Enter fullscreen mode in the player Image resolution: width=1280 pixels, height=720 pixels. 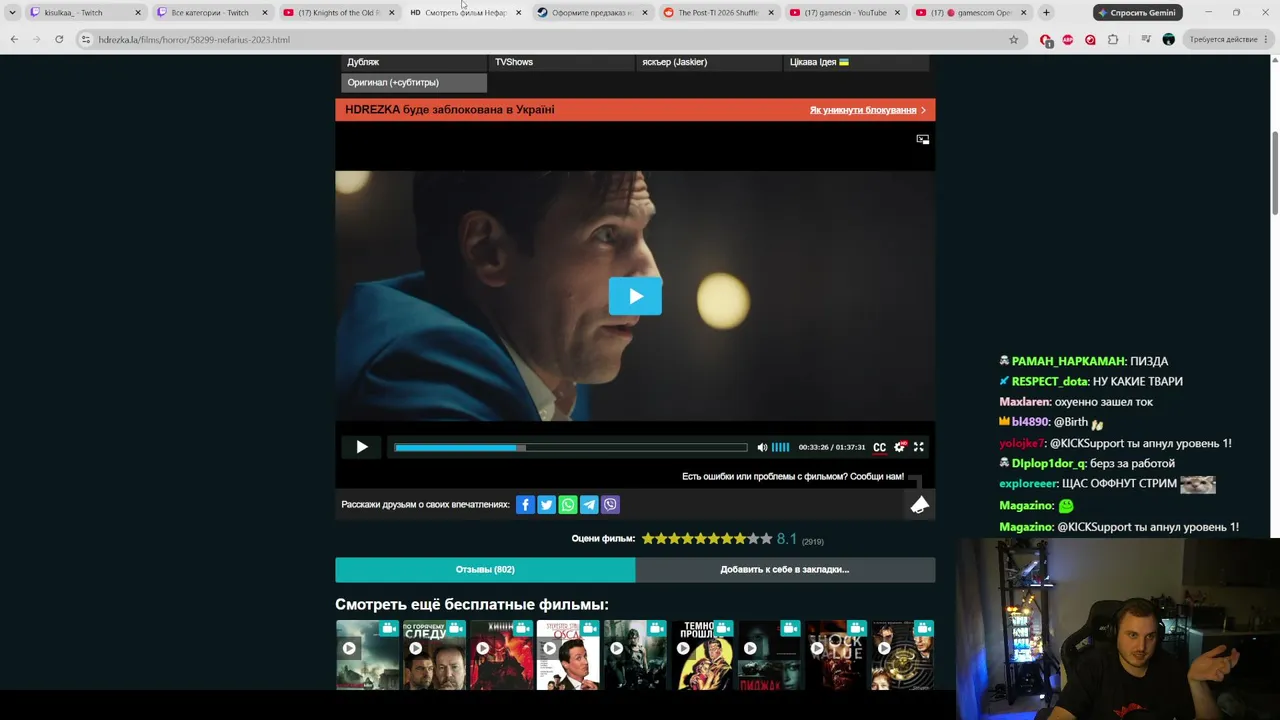point(919,447)
